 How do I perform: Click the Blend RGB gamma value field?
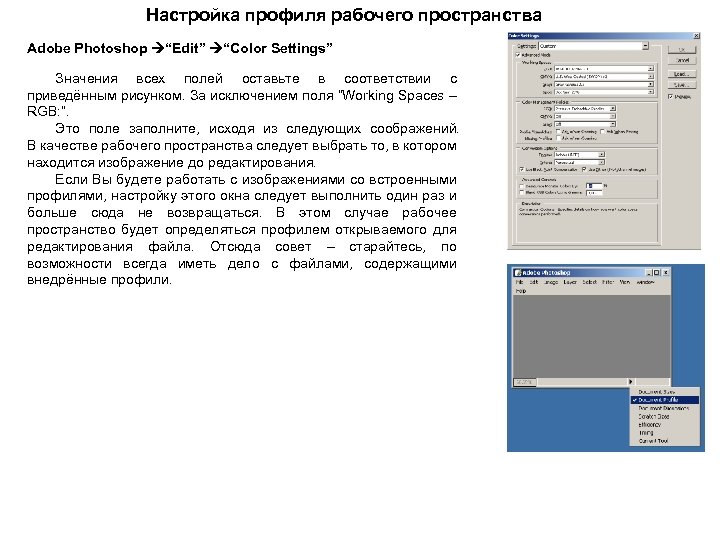click(594, 193)
